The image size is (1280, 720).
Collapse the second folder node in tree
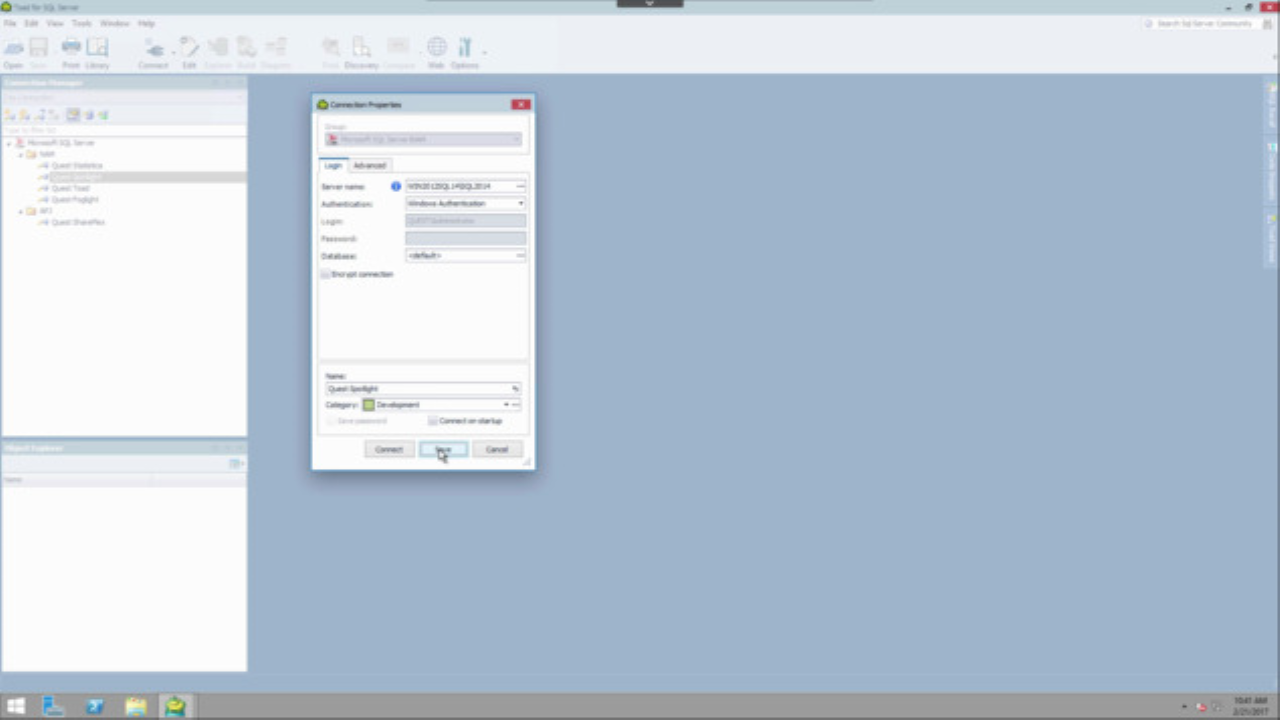click(x=20, y=211)
